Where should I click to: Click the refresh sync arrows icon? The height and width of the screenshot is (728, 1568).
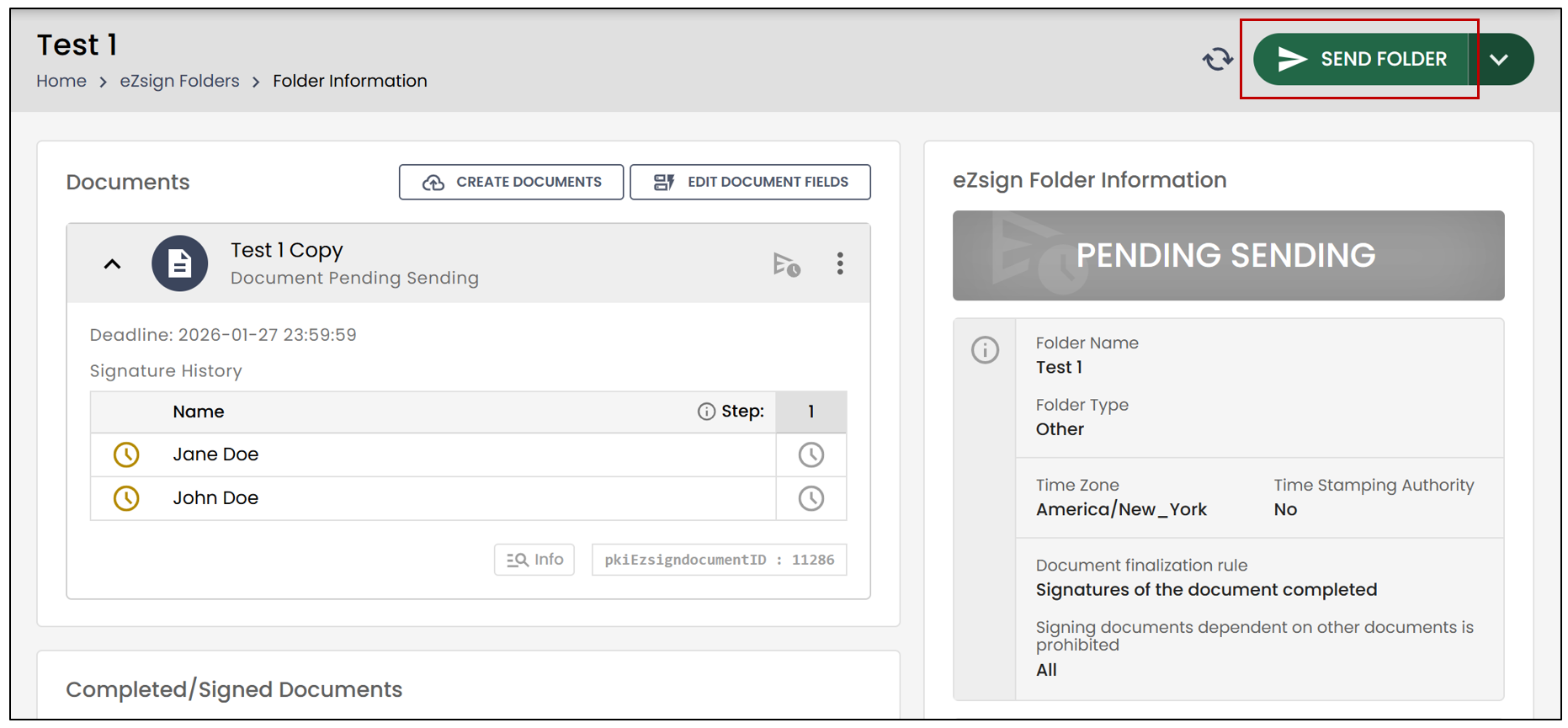click(1217, 60)
